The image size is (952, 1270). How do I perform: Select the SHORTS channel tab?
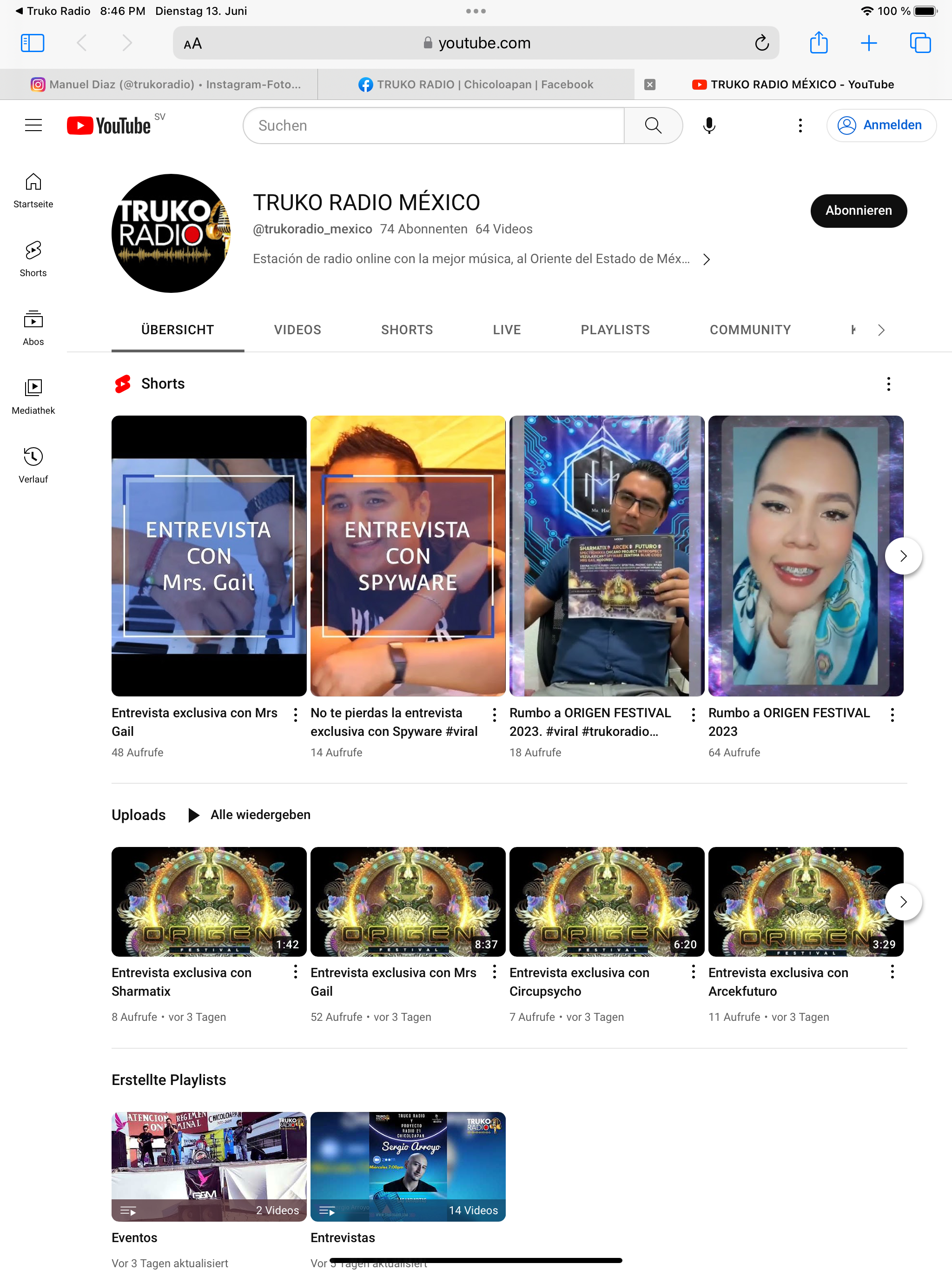point(407,330)
